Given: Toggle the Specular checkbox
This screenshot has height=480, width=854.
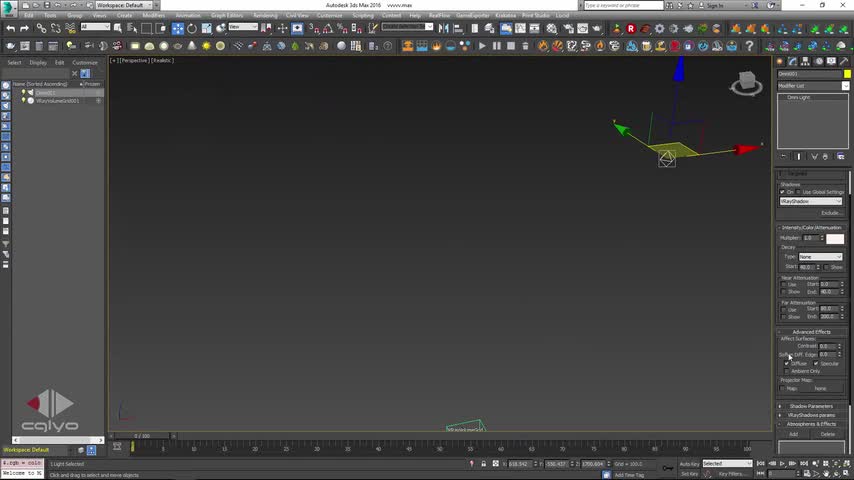Looking at the screenshot, I should [816, 363].
